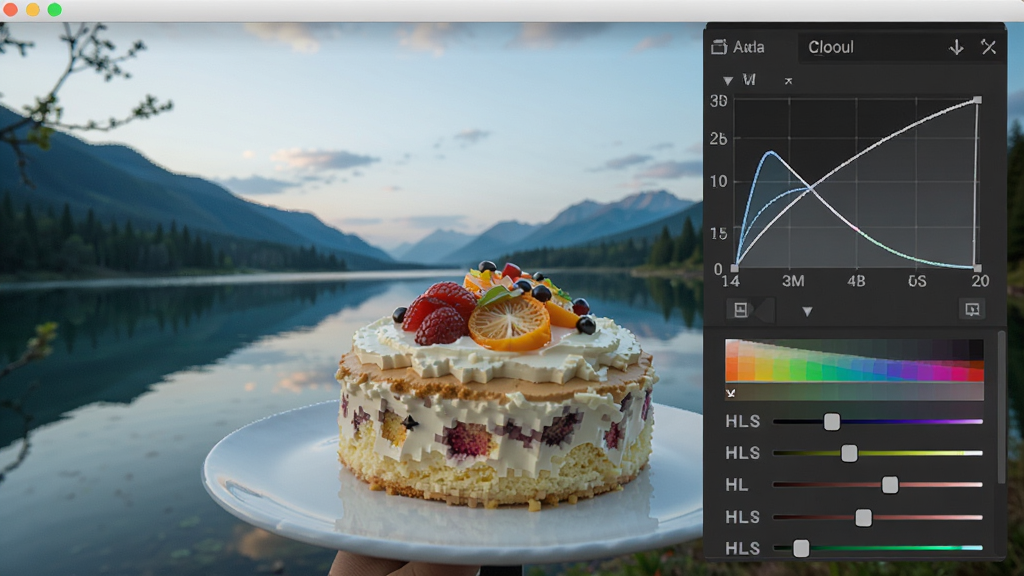
Task: Click the yellow minimize button in the title bar
Action: click(33, 10)
